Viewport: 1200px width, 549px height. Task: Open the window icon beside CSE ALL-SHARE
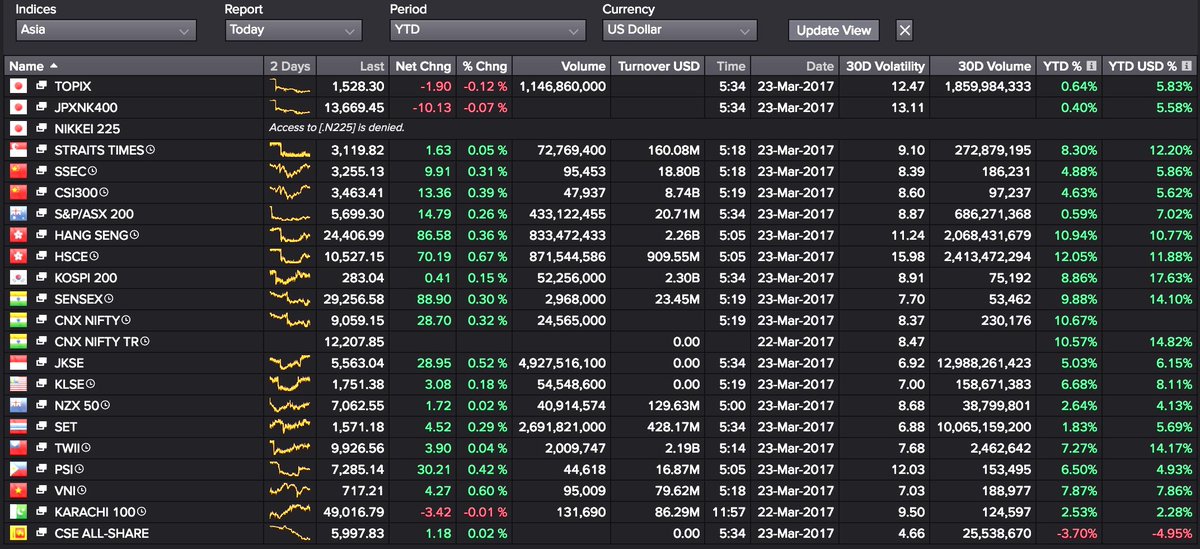[42, 533]
